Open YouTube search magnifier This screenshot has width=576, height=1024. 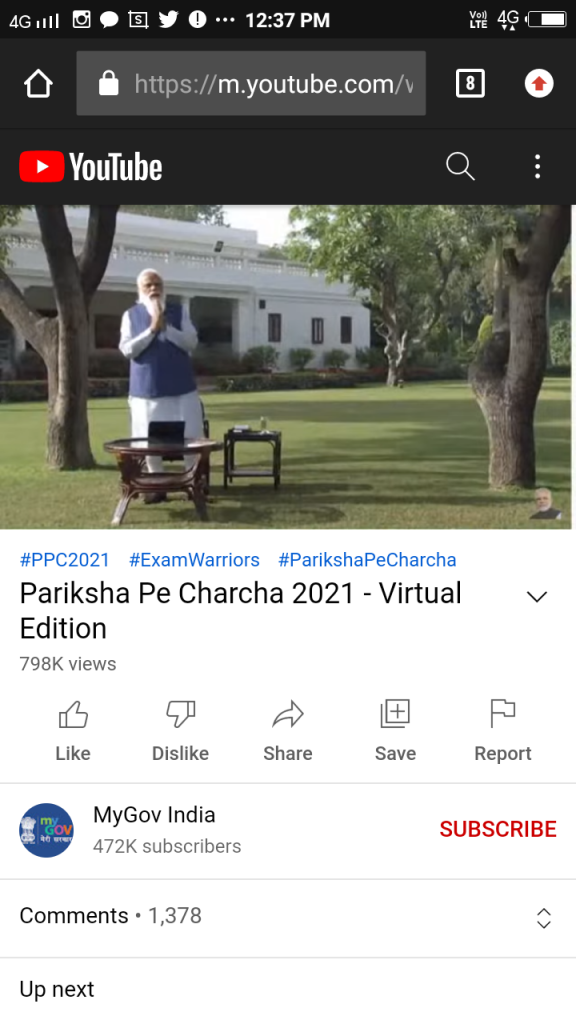pos(460,167)
